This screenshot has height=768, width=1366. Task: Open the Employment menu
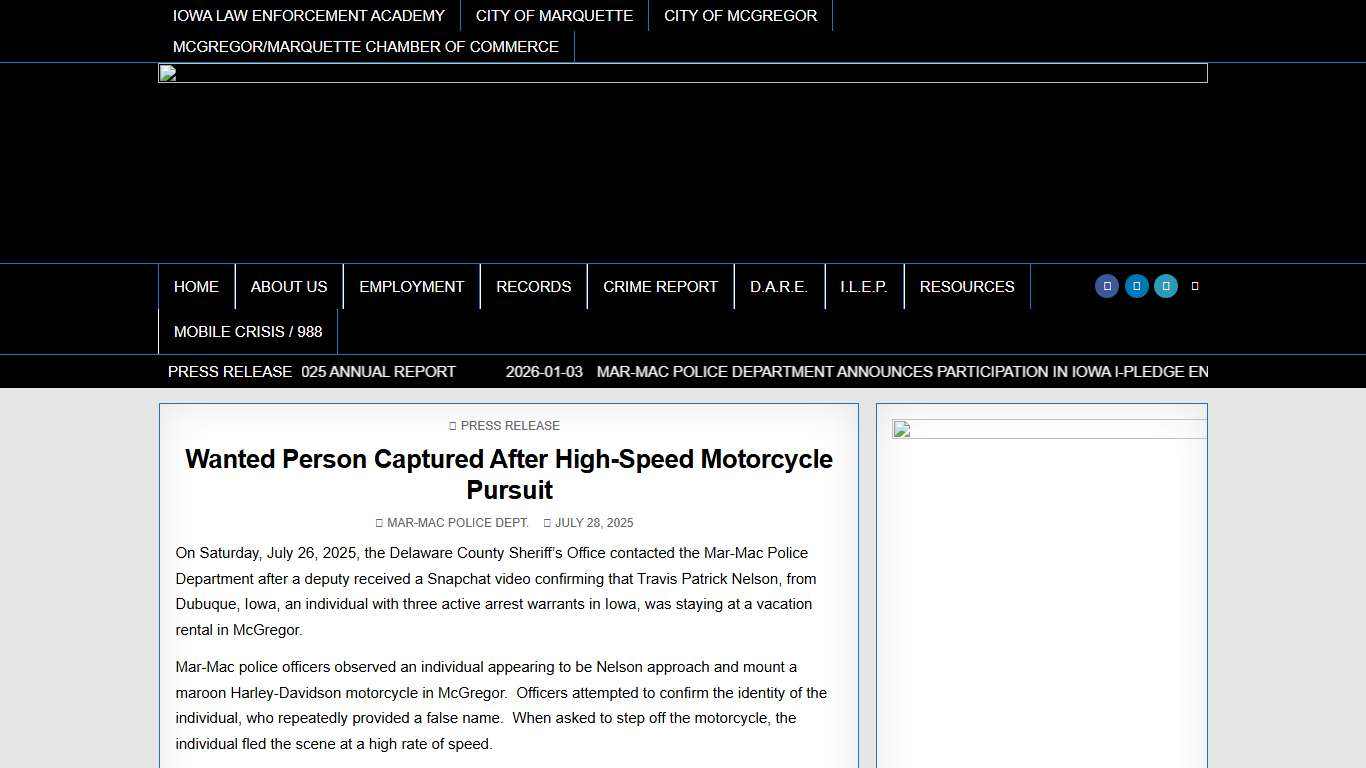(411, 287)
